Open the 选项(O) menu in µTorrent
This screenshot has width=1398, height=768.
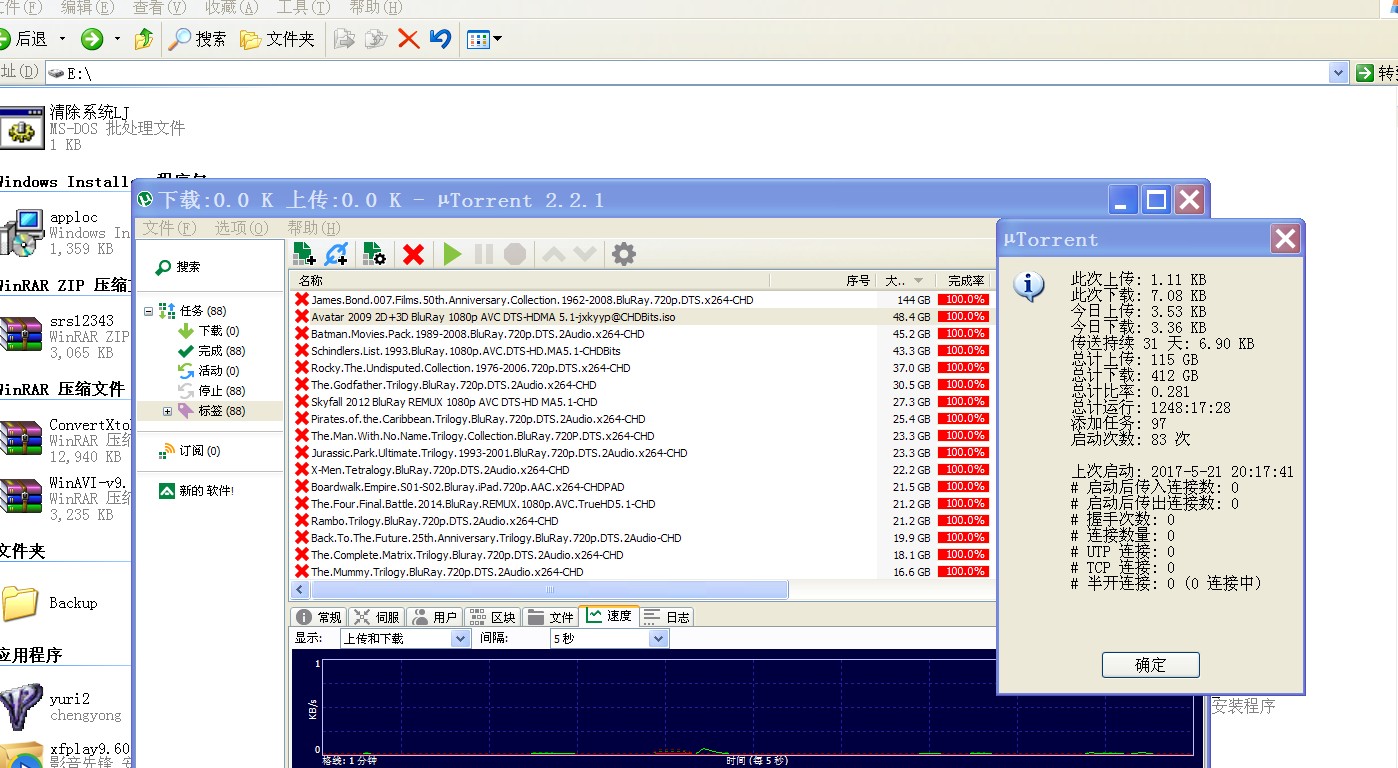[x=241, y=228]
